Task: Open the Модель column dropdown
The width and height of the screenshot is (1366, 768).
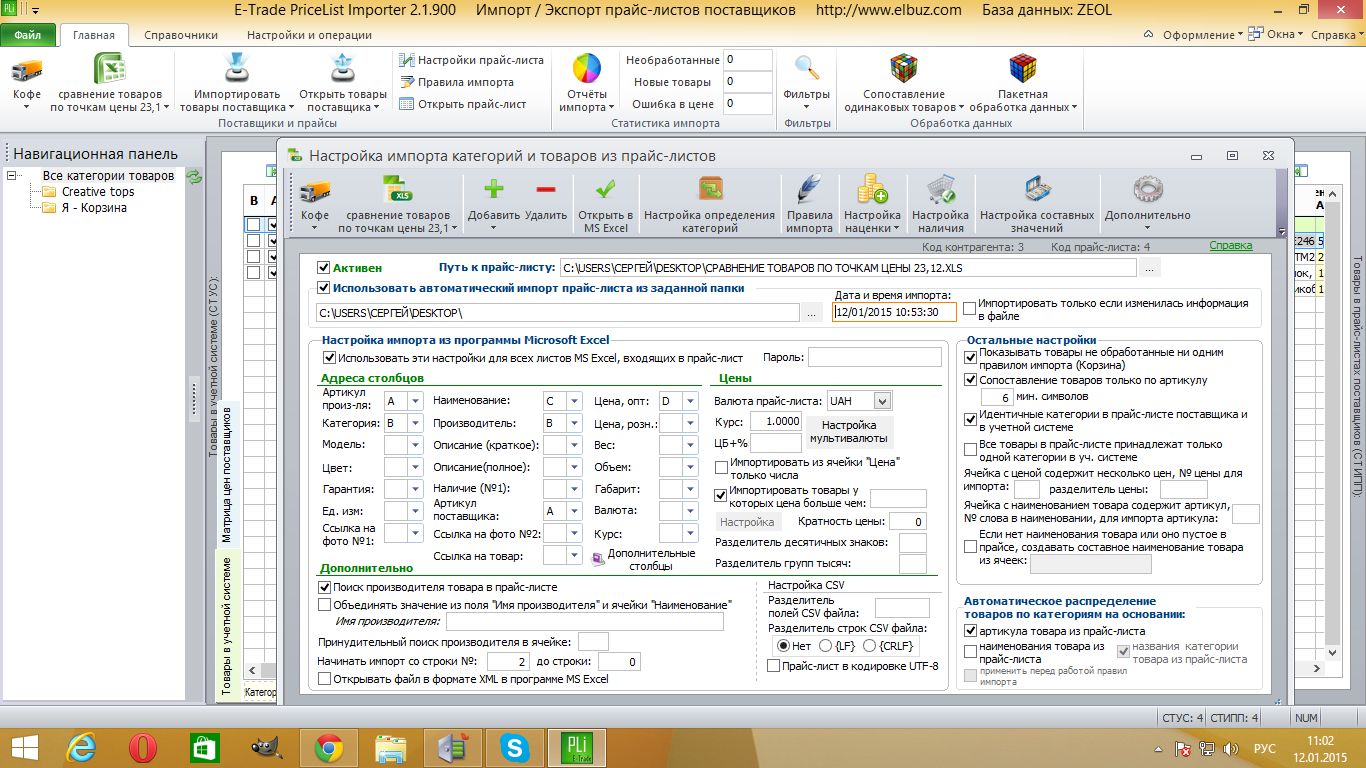Action: (415, 445)
